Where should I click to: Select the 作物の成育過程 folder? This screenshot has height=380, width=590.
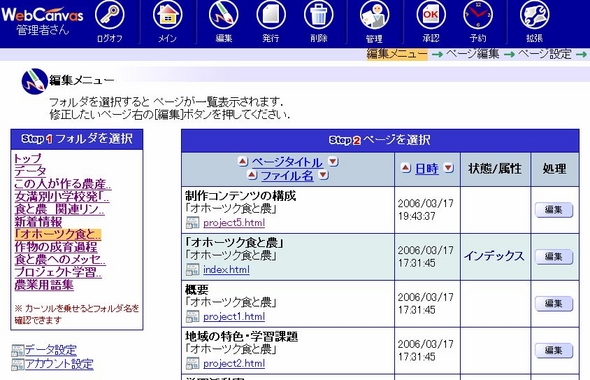pyautogui.click(x=56, y=247)
